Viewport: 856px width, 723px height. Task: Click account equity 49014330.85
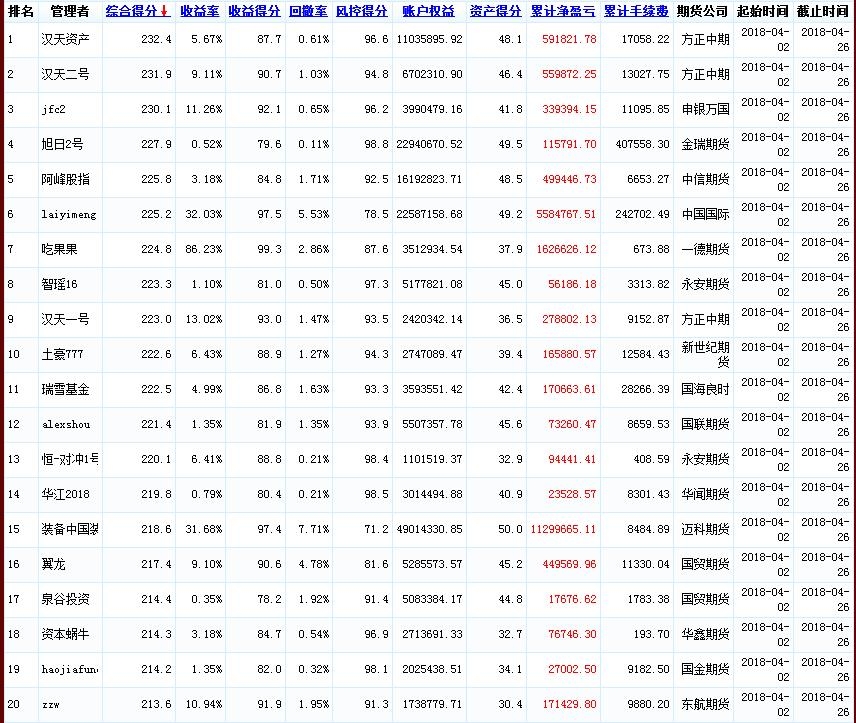tap(430, 529)
